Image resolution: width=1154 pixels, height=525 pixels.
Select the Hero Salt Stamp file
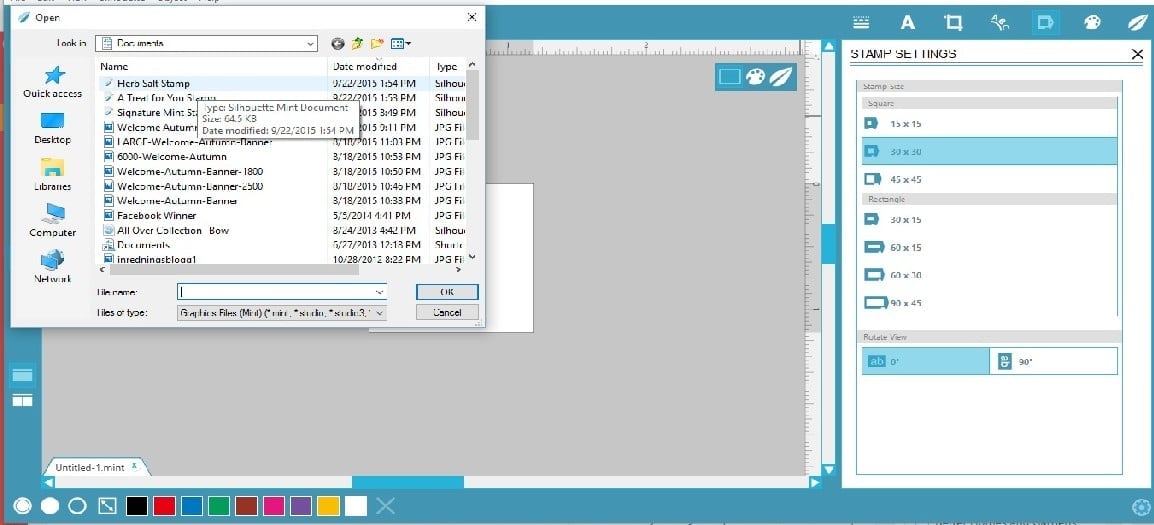(x=153, y=83)
